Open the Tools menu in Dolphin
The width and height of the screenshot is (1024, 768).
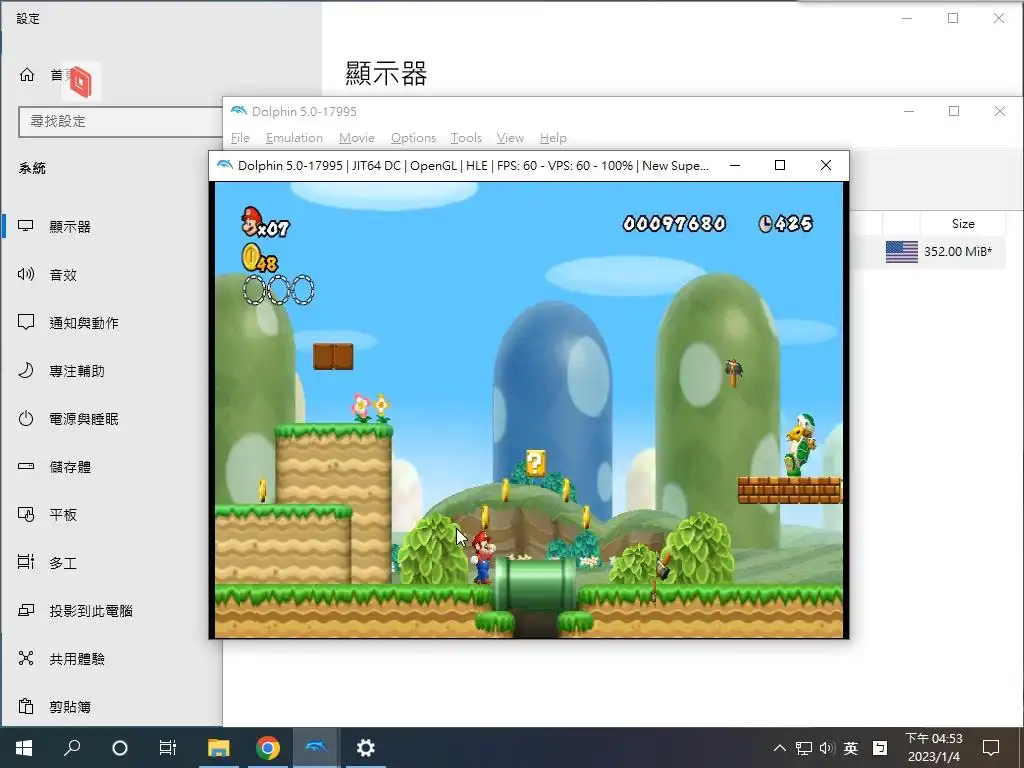(466, 138)
